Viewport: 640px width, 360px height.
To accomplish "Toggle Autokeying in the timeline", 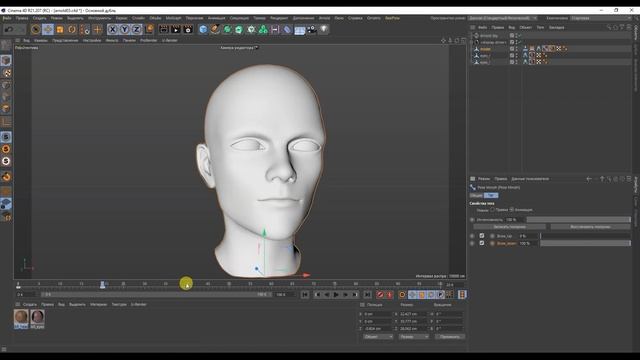I will tap(390, 294).
